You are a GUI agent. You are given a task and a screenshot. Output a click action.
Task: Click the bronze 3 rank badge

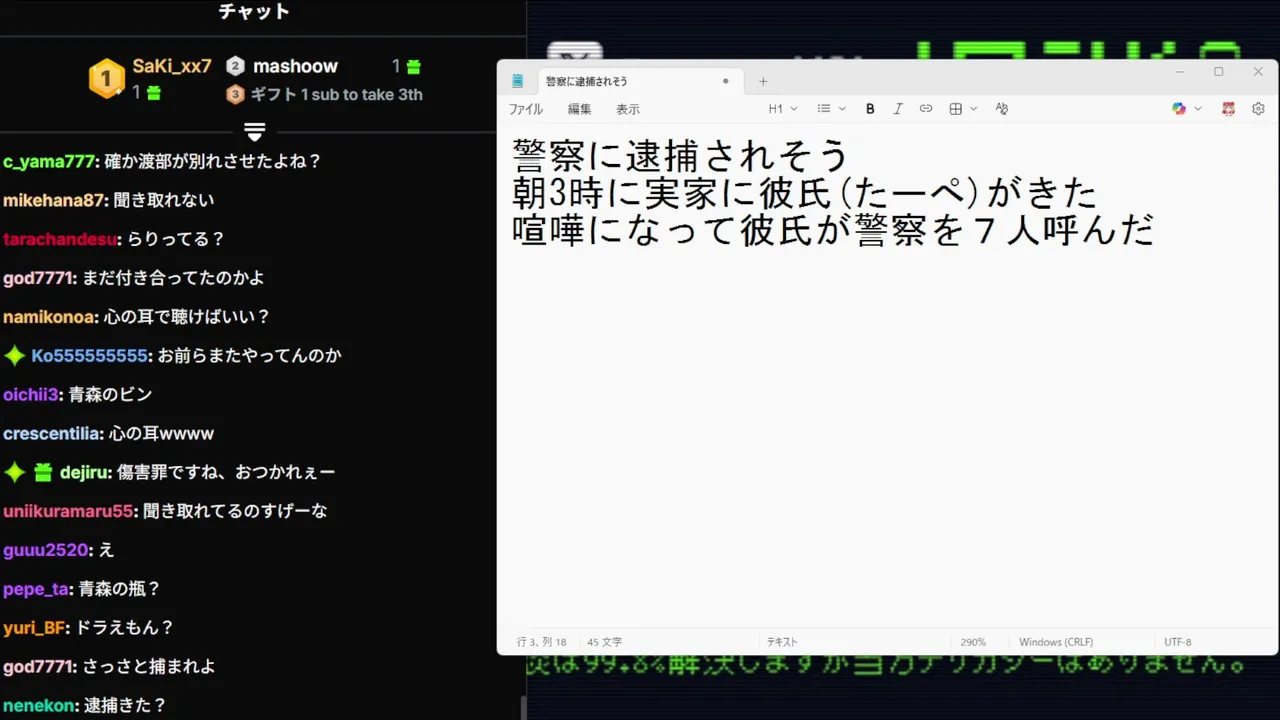click(235, 95)
